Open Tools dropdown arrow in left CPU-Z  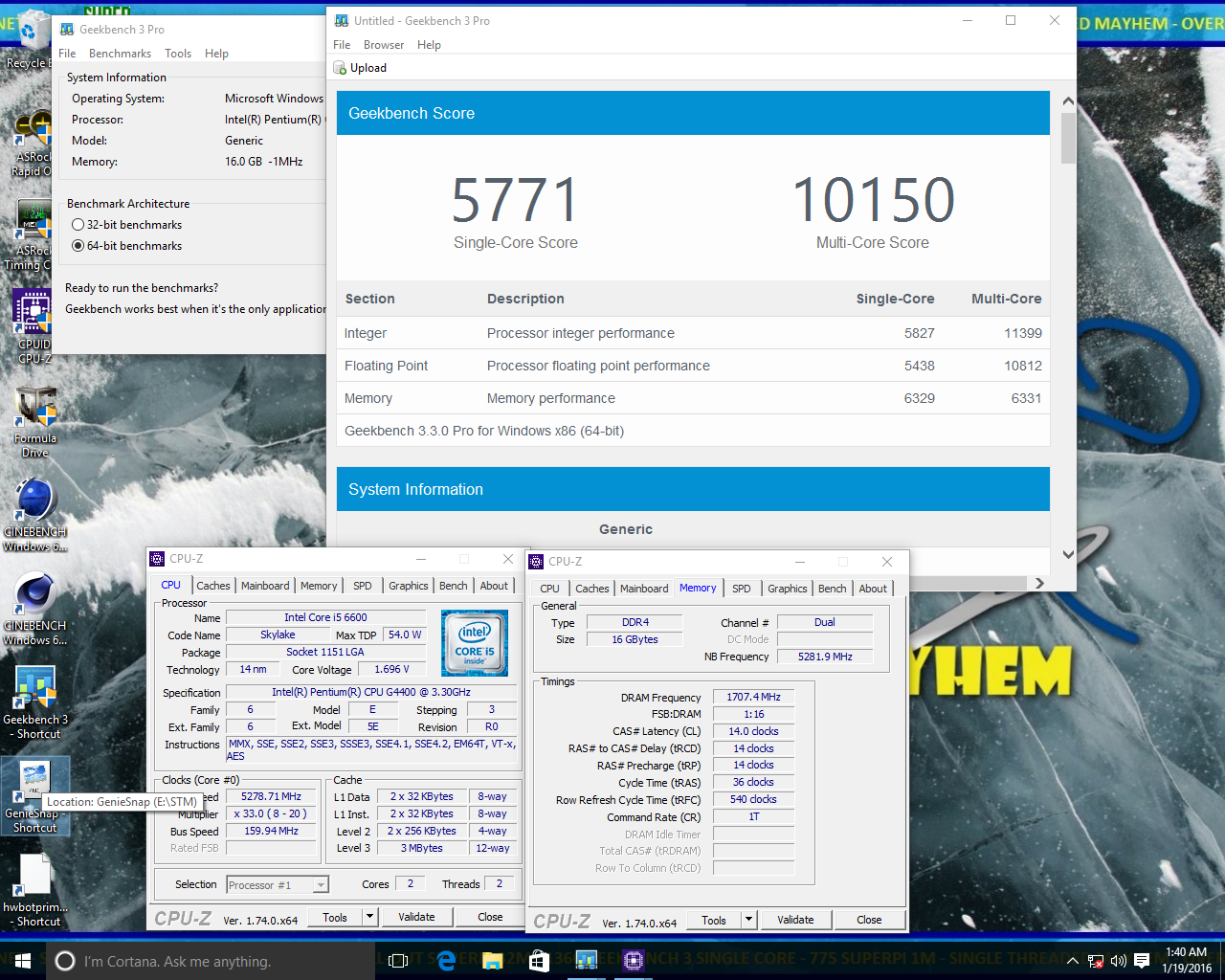pyautogui.click(x=369, y=917)
